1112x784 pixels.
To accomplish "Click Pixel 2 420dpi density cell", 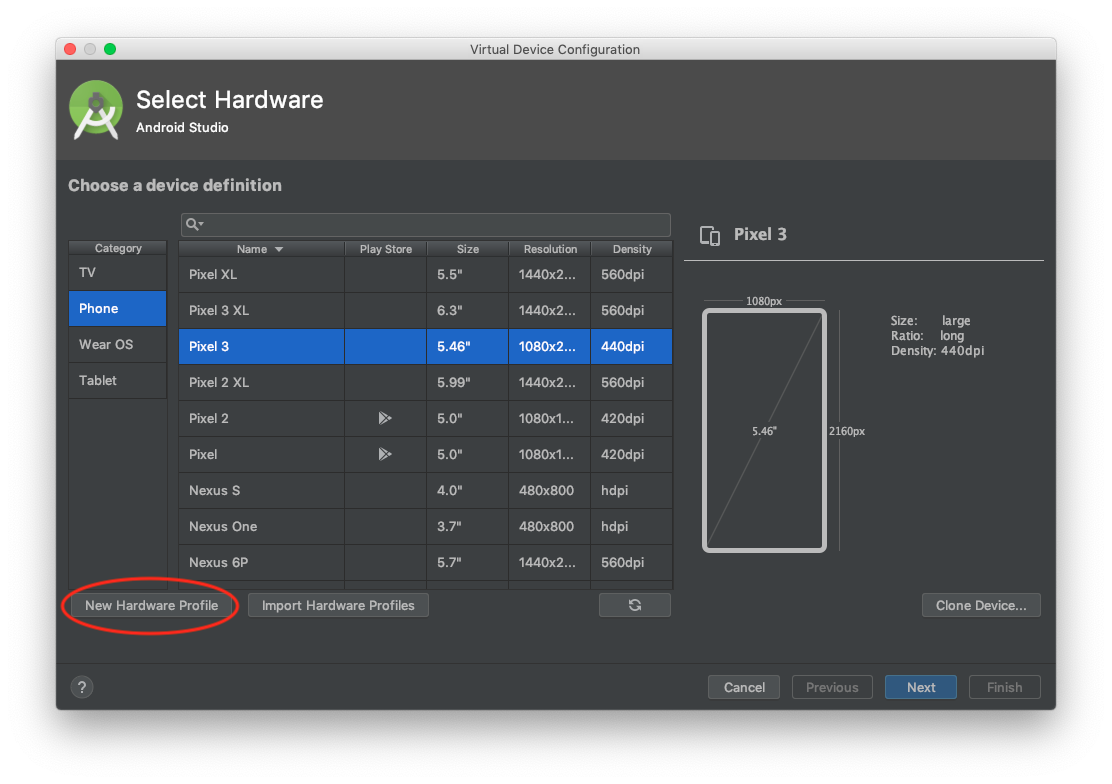I will pyautogui.click(x=632, y=419).
